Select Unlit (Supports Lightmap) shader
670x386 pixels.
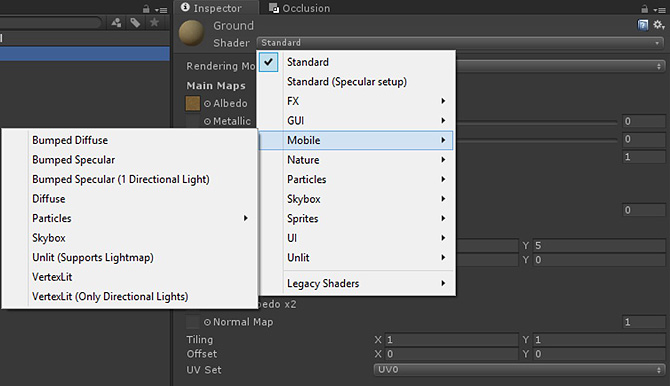130,258
